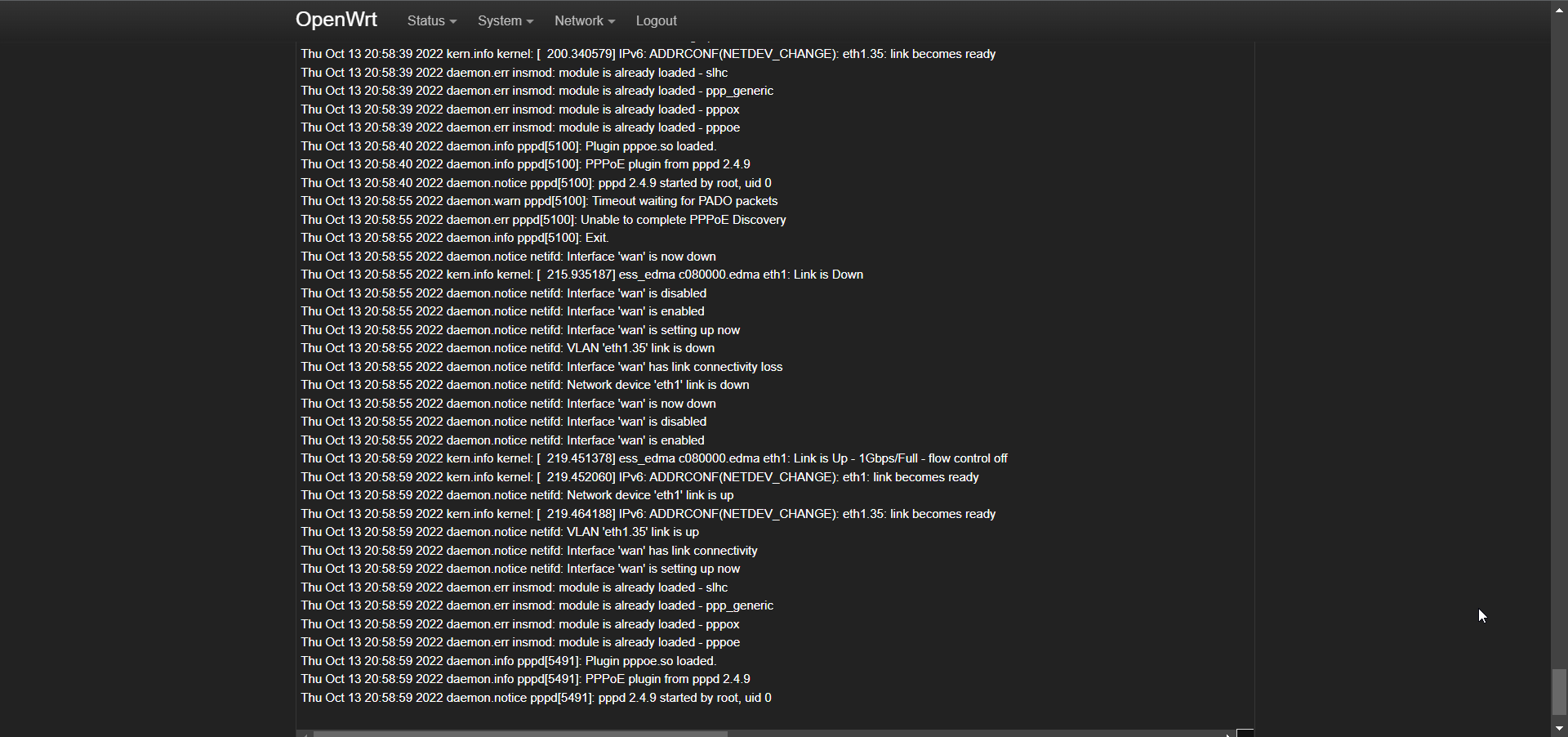Click the page scrollbar up arrow
This screenshot has height=737, width=1568.
point(1559,8)
